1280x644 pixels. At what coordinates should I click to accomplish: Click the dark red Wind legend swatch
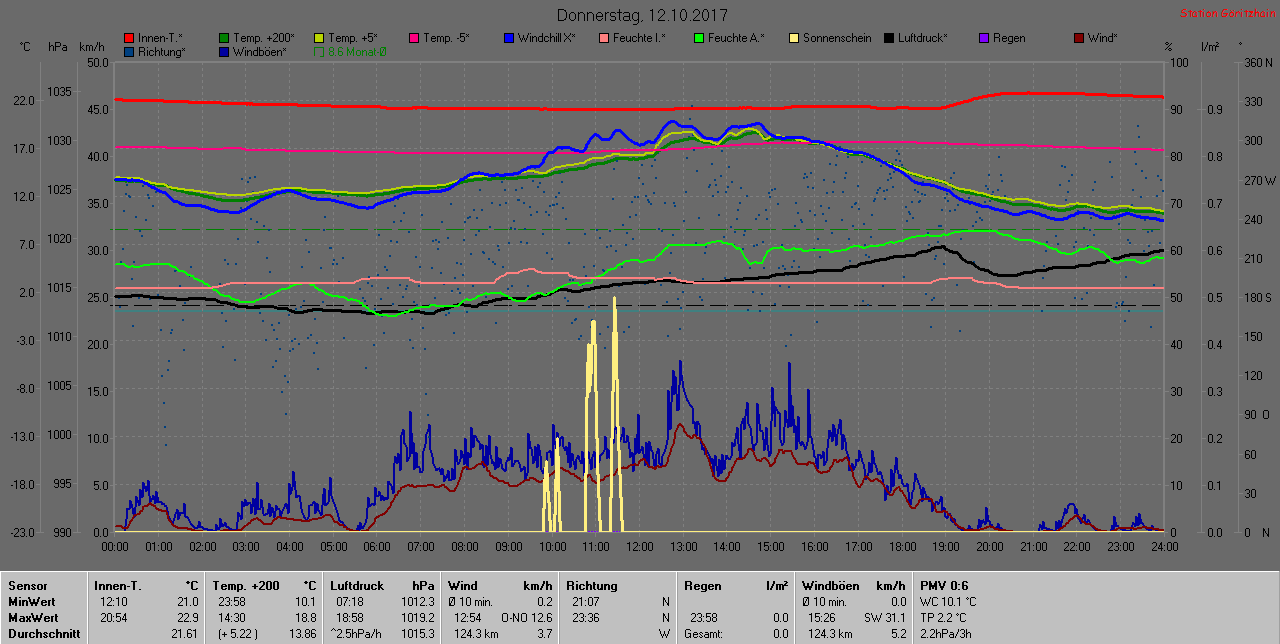click(x=1079, y=38)
